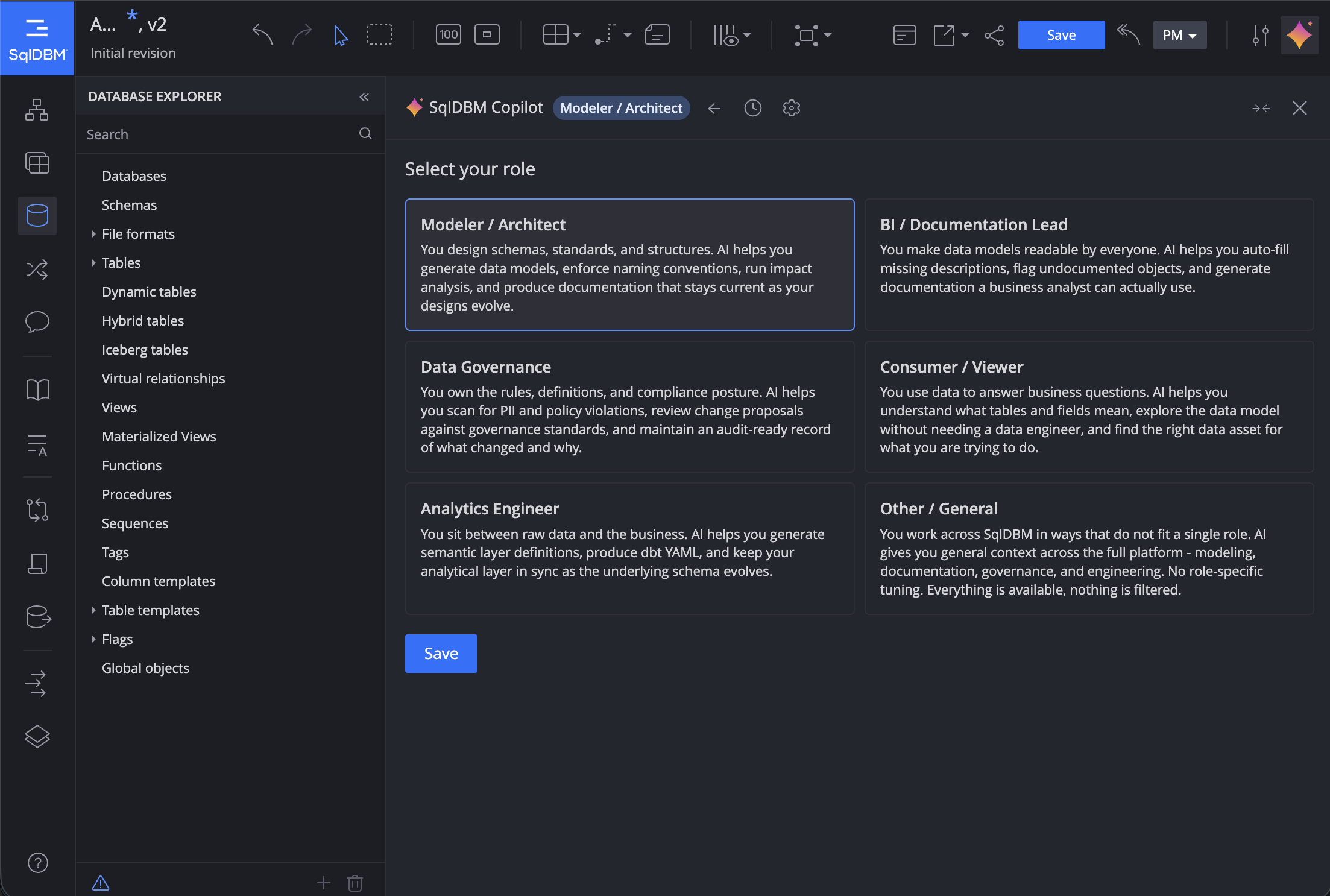Open Copilot settings gear
The height and width of the screenshot is (896, 1330).
(792, 108)
